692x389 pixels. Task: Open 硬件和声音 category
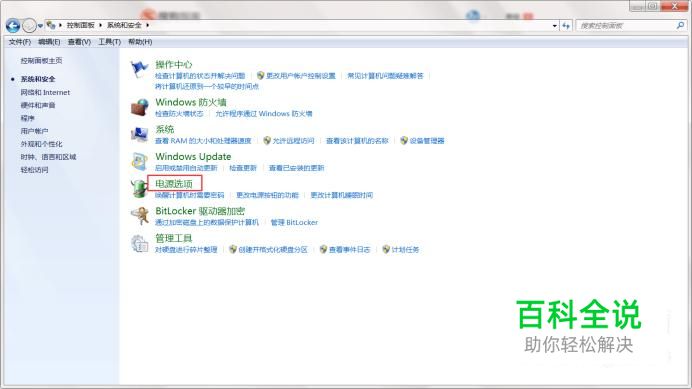(38, 105)
